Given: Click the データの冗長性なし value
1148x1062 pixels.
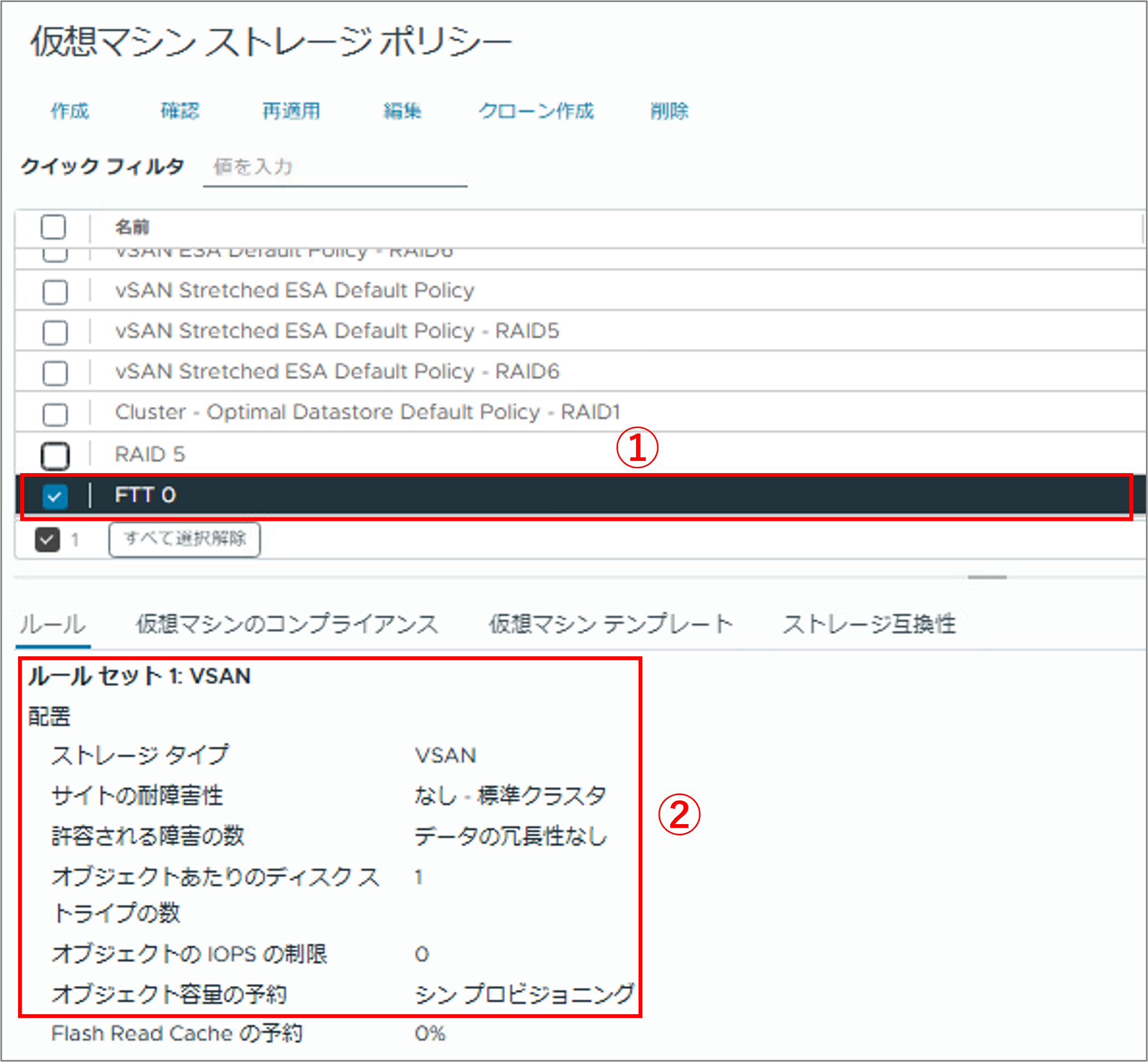Looking at the screenshot, I should point(511,836).
